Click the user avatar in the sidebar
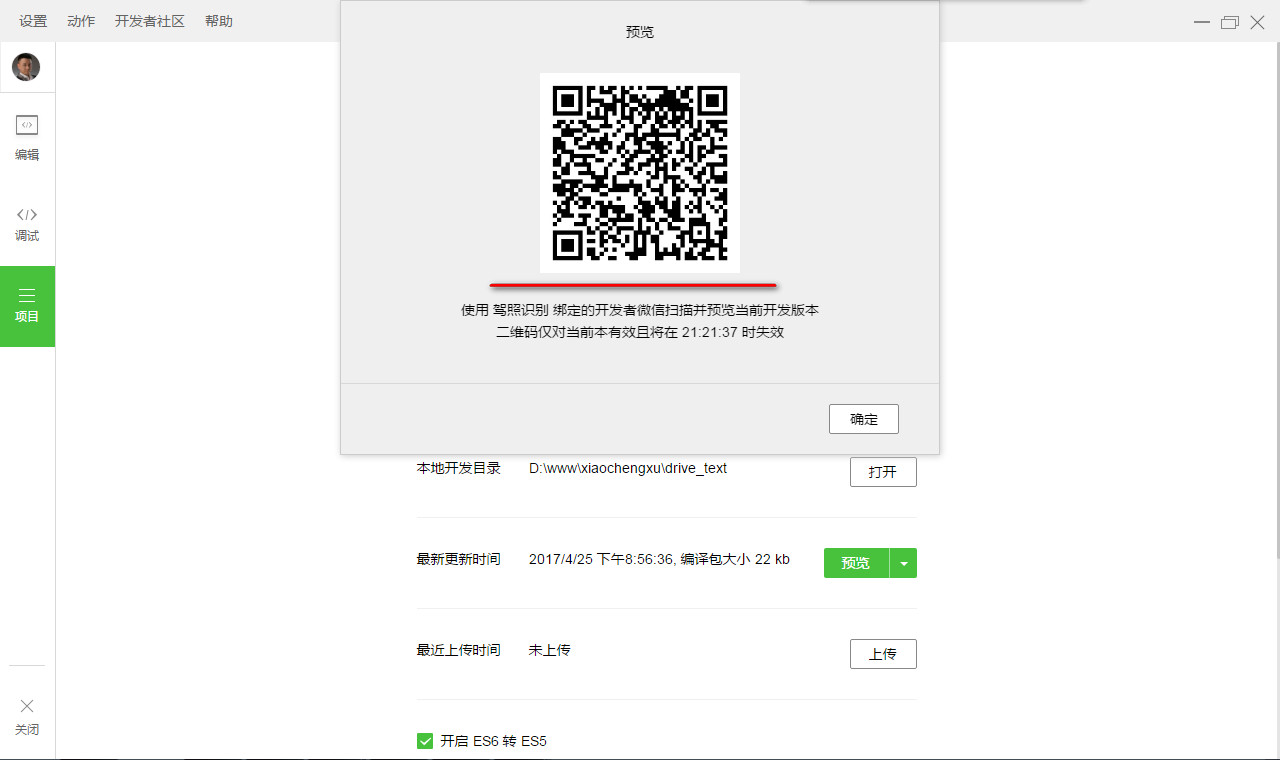 point(26,67)
